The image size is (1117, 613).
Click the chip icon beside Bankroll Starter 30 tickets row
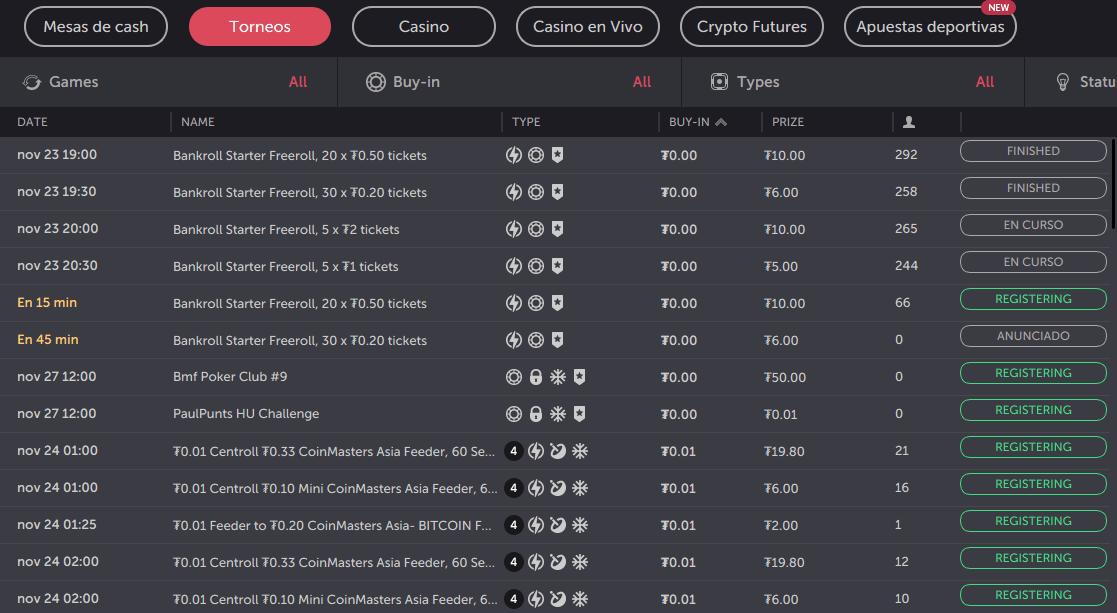click(536, 191)
